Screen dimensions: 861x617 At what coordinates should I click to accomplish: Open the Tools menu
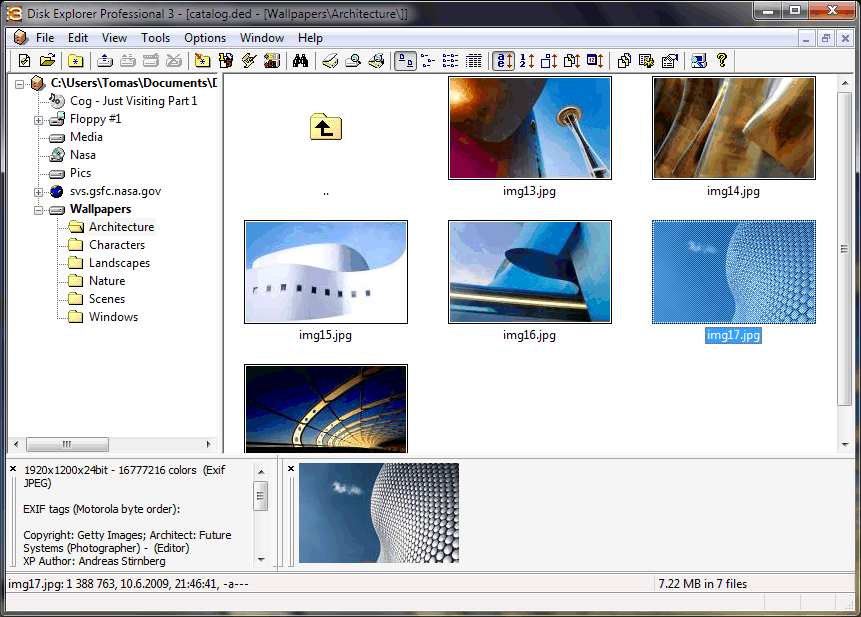(x=155, y=38)
